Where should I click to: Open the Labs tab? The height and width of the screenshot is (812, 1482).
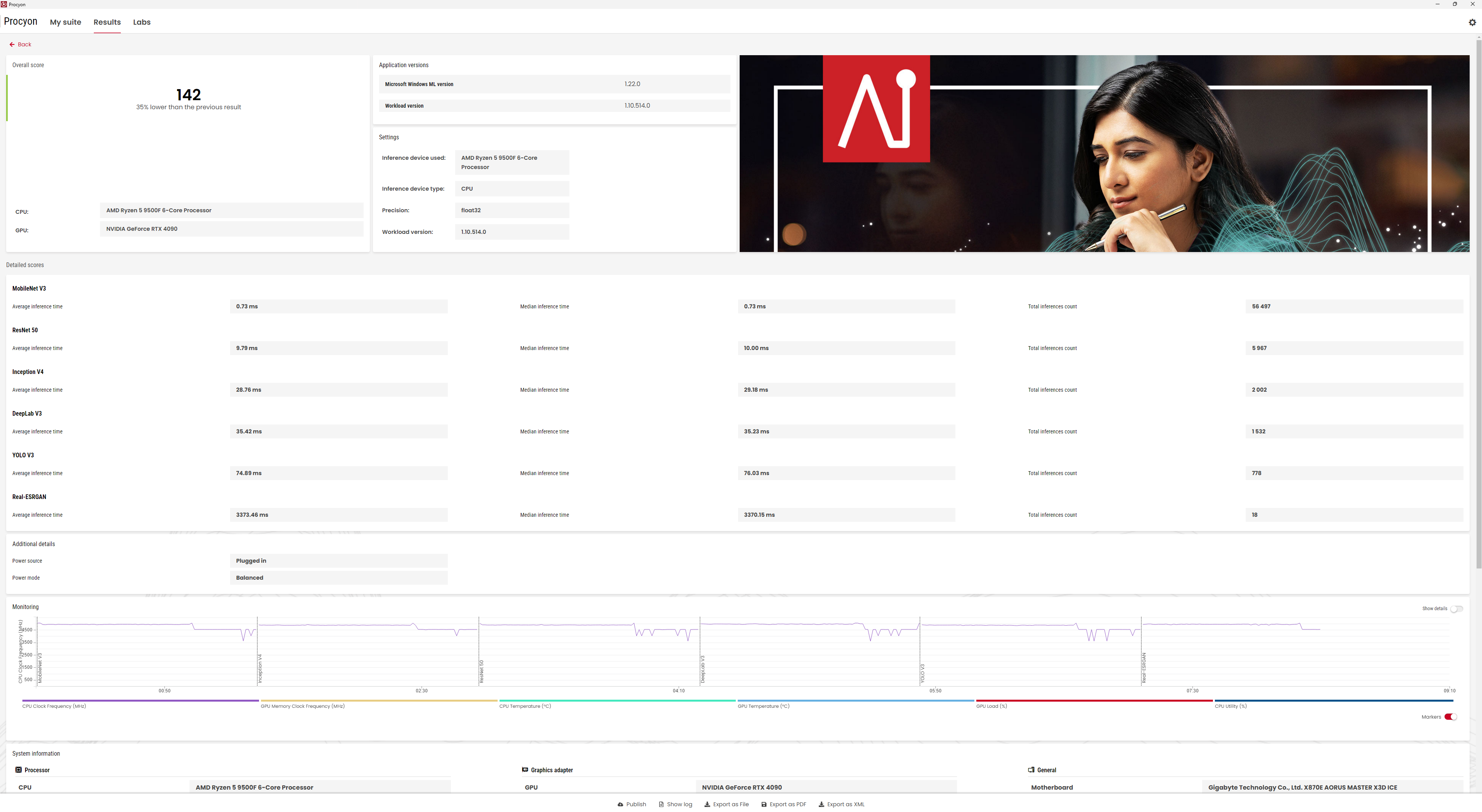coord(142,22)
